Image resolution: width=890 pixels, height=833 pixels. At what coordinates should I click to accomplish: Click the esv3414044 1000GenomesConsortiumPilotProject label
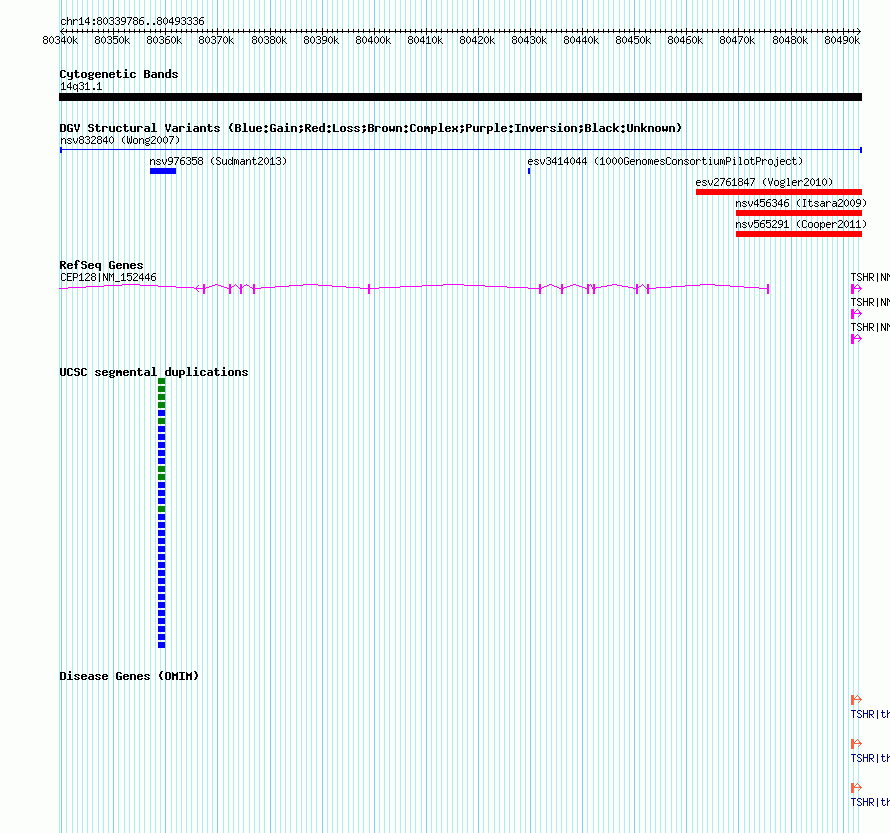point(665,161)
